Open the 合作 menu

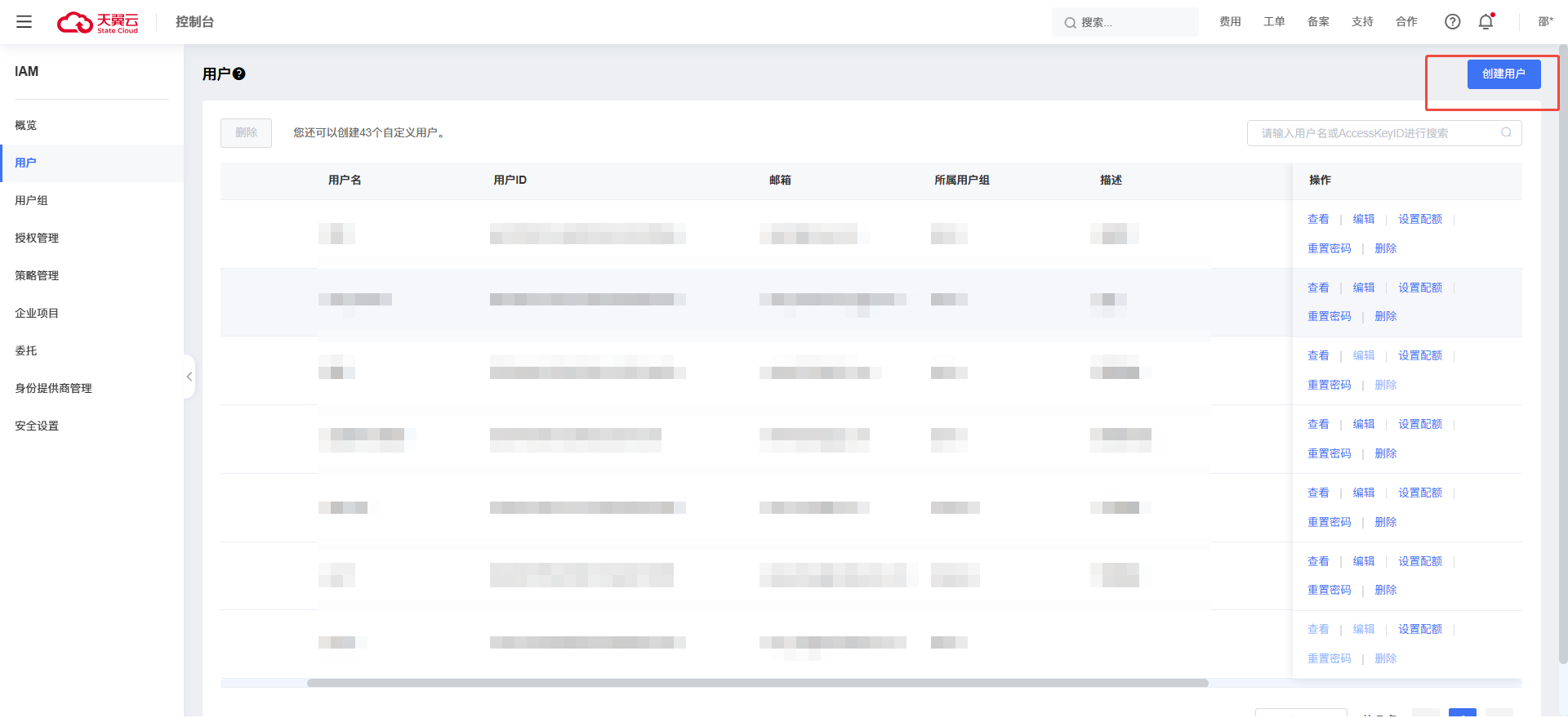(x=1406, y=22)
